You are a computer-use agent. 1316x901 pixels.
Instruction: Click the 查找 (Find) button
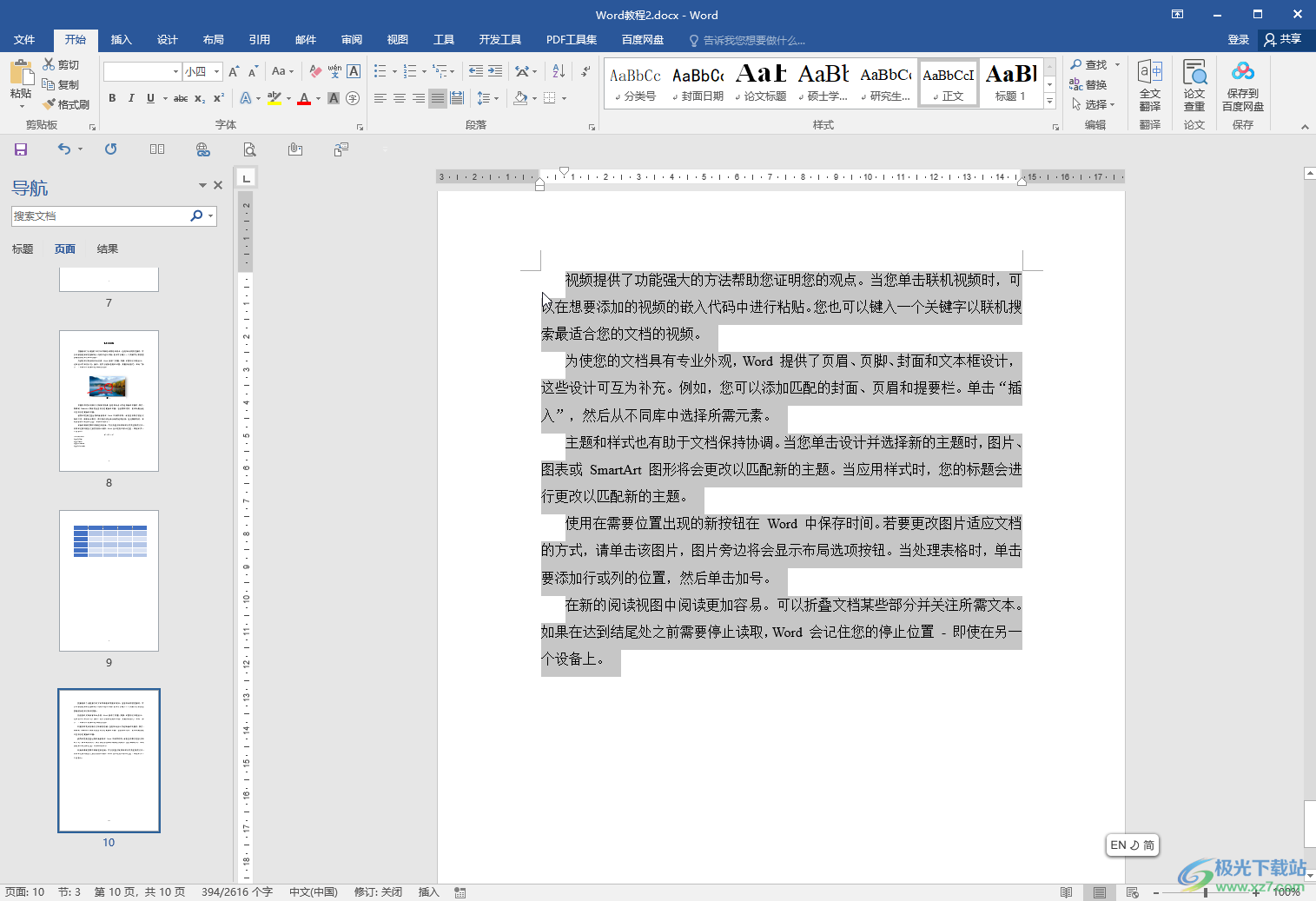(1090, 64)
